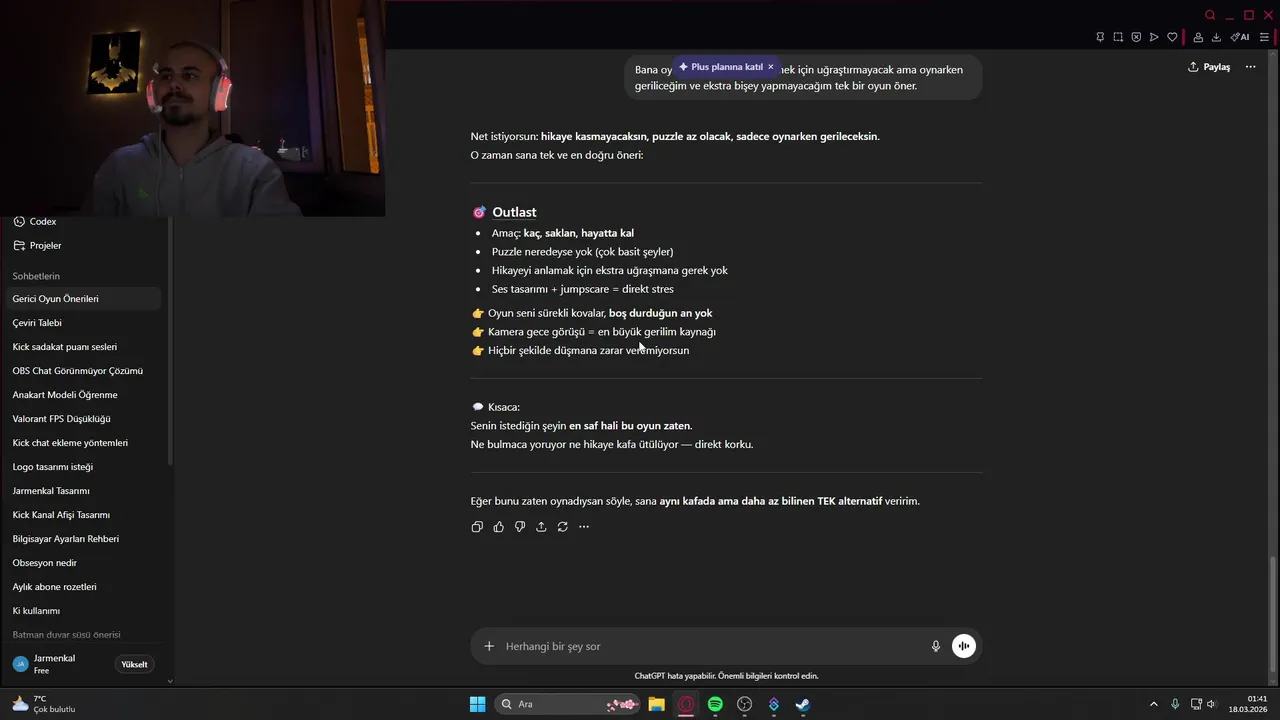Add the page to bookmarks with the heart
This screenshot has width=1280, height=720.
(x=1172, y=37)
